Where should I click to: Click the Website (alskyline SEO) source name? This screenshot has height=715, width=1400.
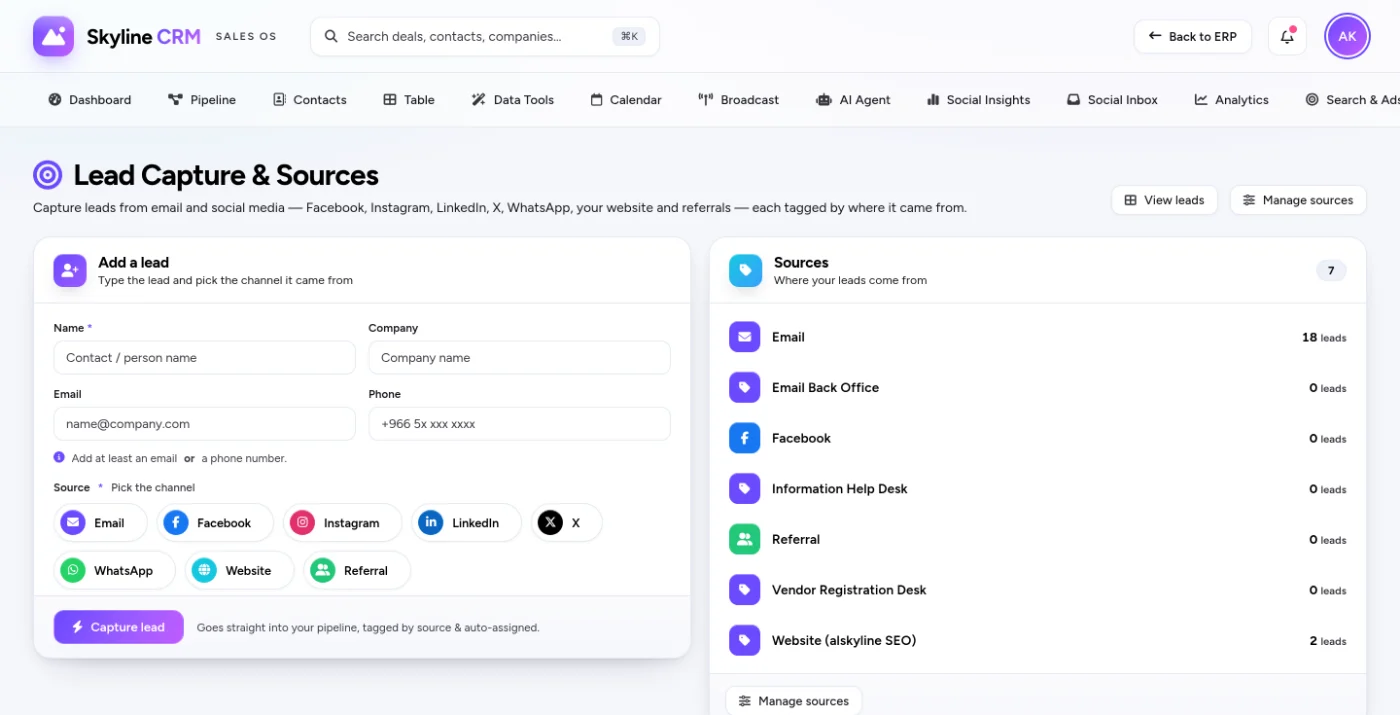(x=844, y=640)
